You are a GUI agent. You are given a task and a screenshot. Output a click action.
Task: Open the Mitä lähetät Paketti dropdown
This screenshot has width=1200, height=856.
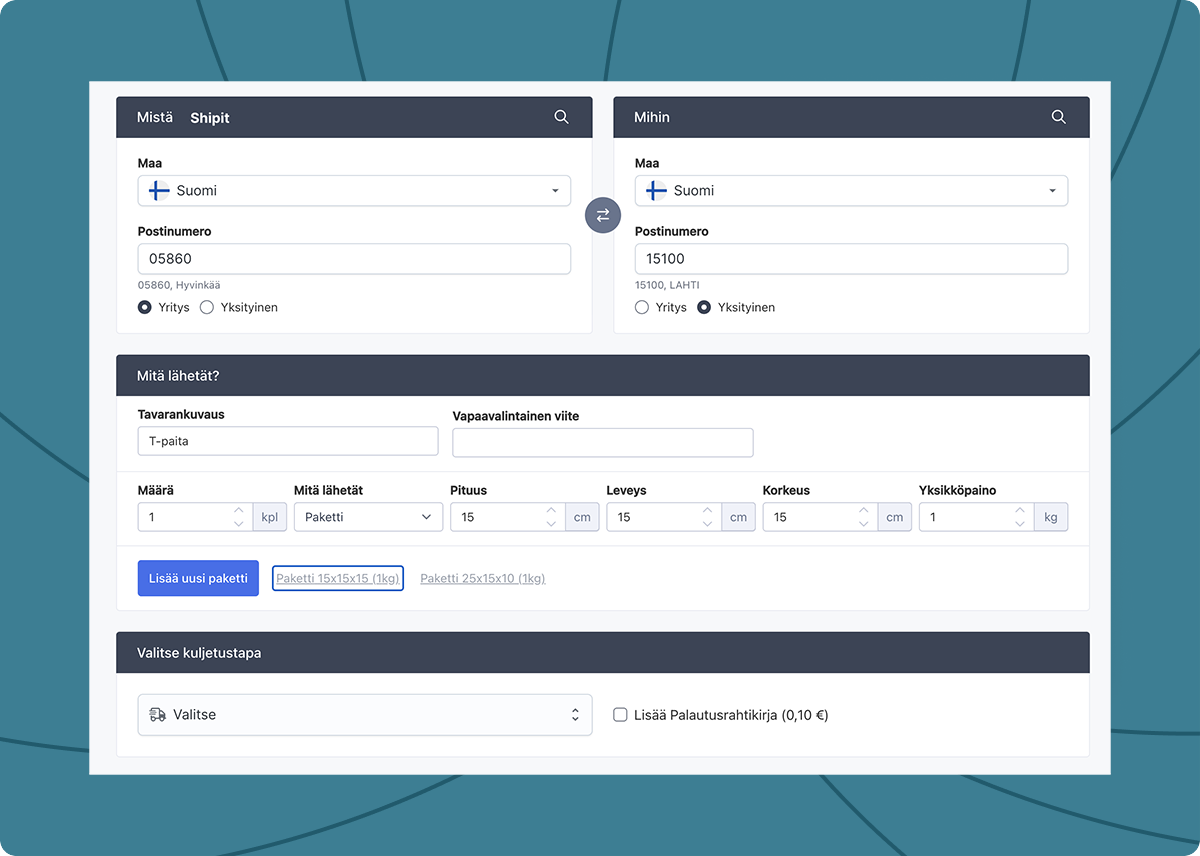[x=367, y=517]
